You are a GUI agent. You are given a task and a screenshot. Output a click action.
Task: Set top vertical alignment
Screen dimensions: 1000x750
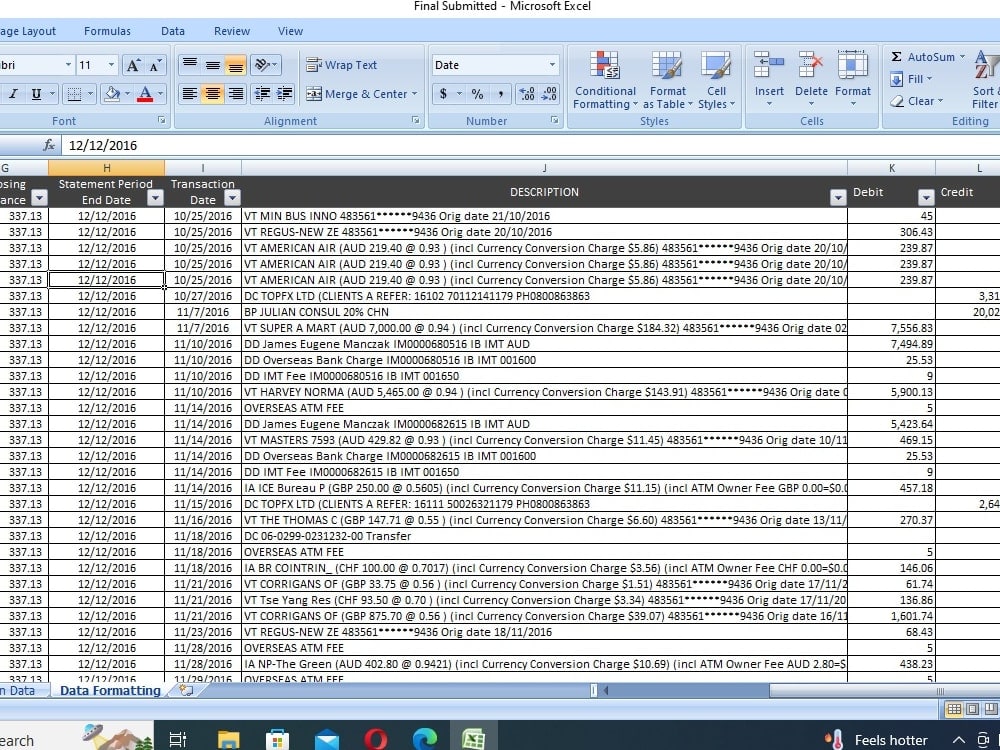[189, 64]
